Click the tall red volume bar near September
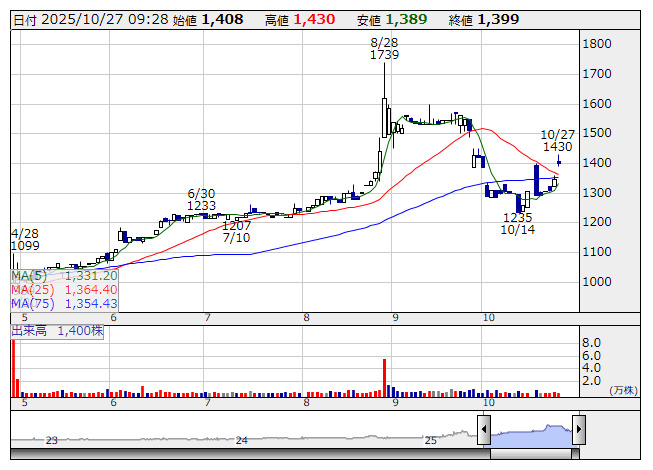 [x=384, y=378]
